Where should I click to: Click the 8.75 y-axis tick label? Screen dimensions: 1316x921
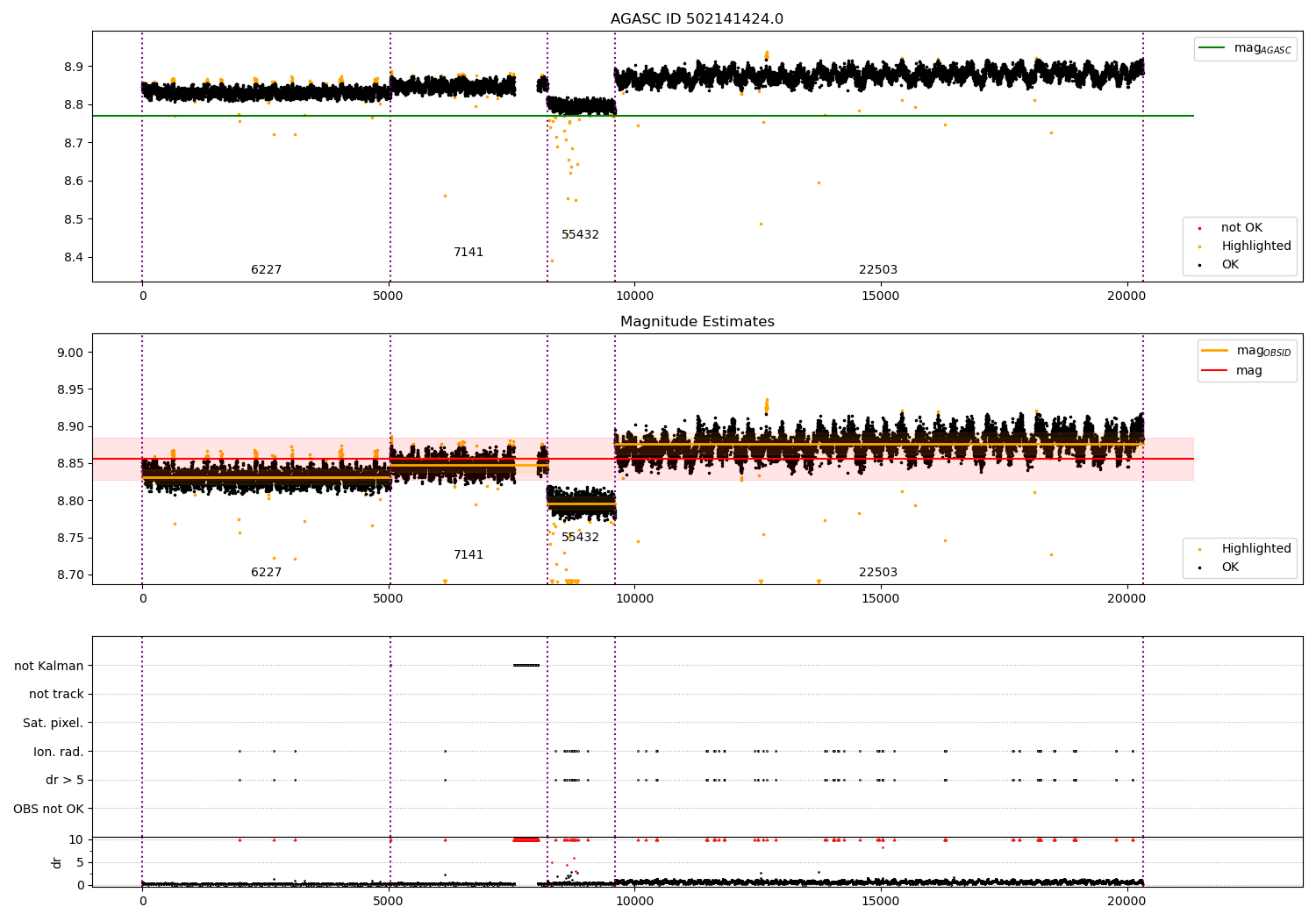70,538
